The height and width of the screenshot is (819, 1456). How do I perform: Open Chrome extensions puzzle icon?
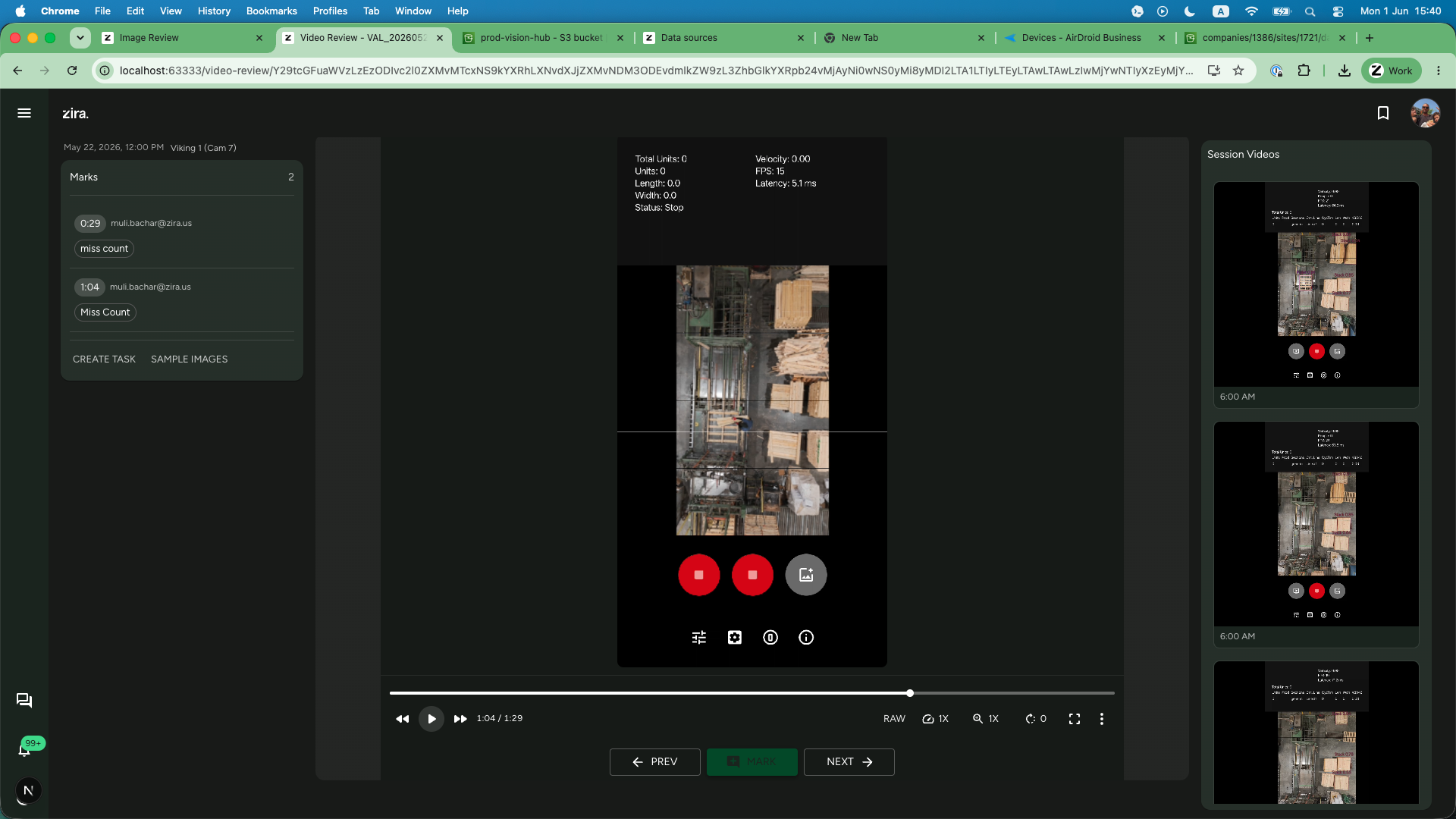(x=1304, y=71)
